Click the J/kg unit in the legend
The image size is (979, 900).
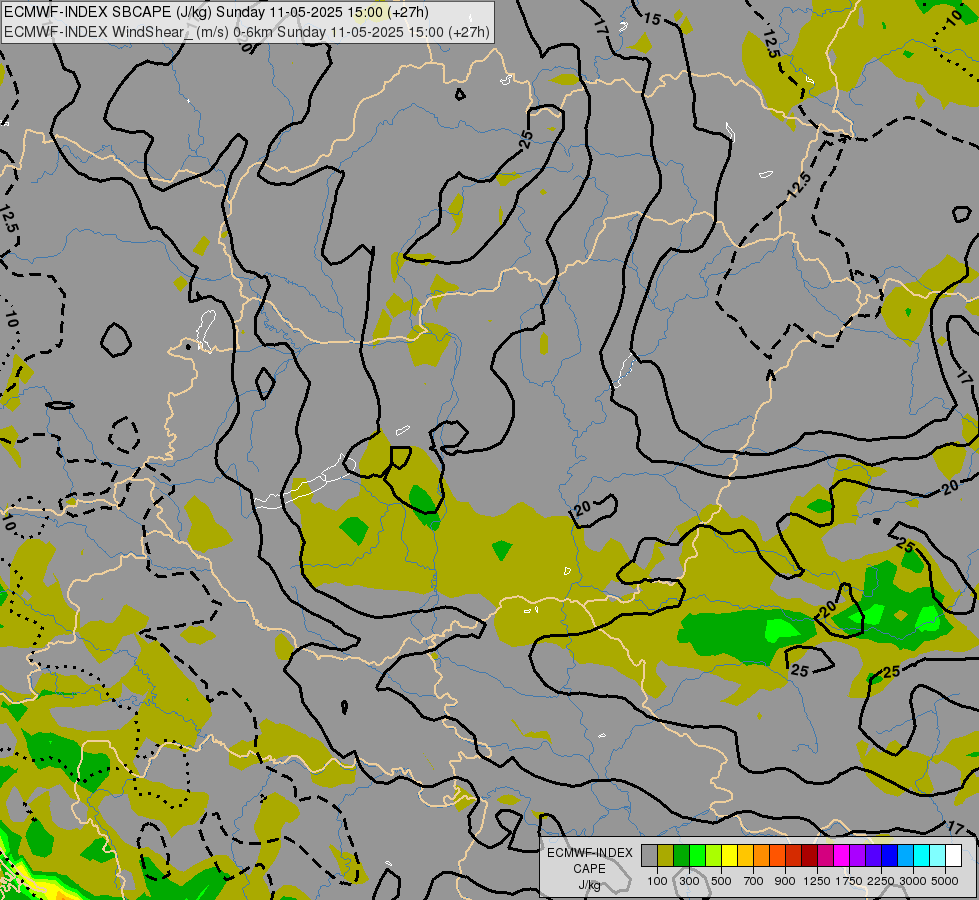(589, 885)
